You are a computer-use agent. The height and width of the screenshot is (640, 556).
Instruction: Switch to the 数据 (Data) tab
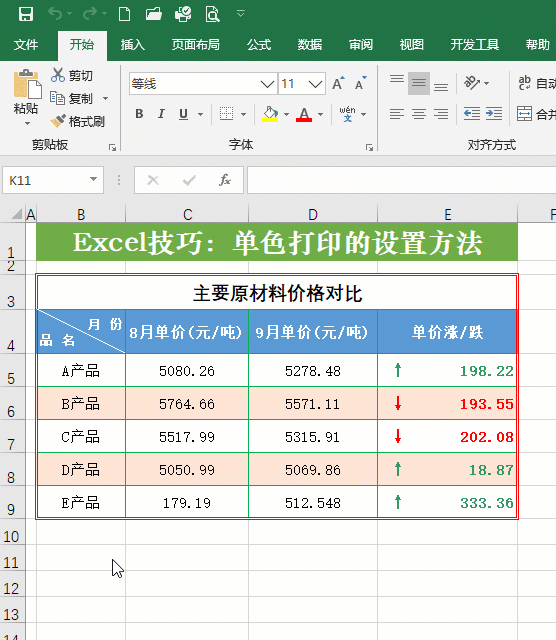[x=309, y=44]
